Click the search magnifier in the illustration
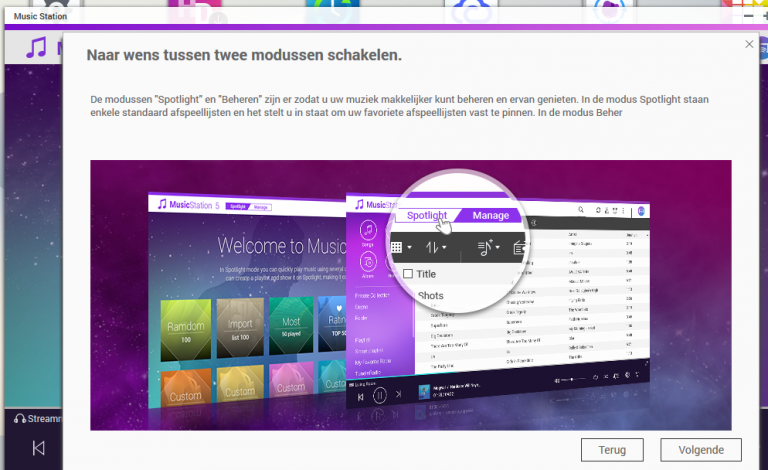 pyautogui.click(x=581, y=210)
